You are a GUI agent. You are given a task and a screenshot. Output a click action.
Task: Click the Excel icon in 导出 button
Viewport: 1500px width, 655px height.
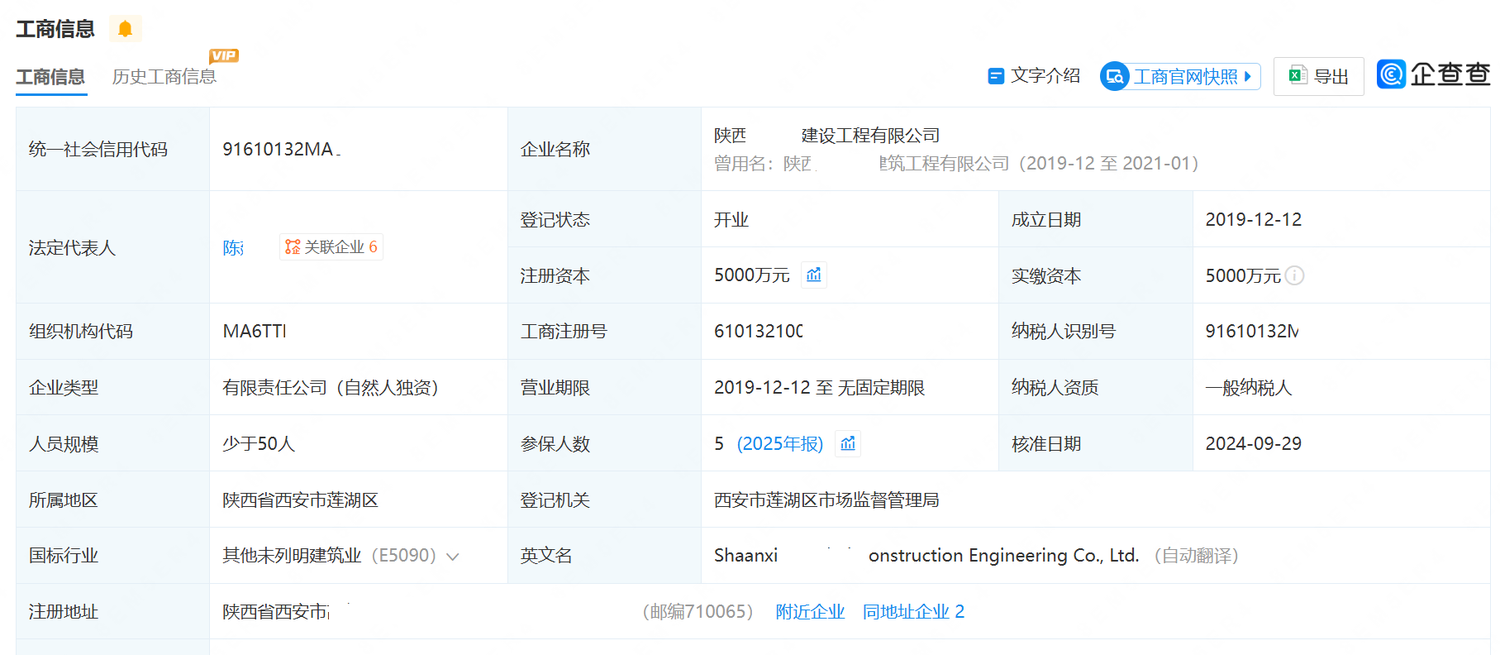click(x=1297, y=76)
